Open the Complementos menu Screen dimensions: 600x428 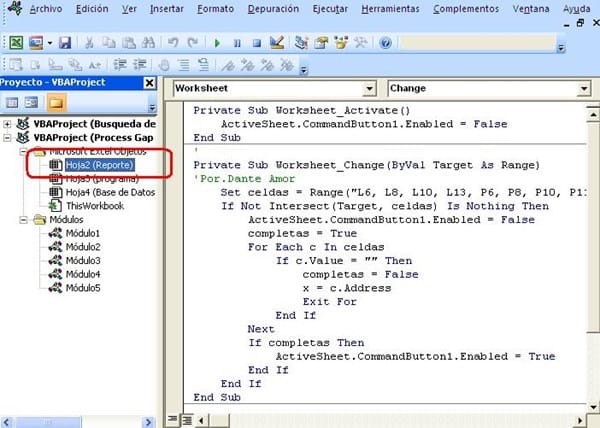click(466, 8)
